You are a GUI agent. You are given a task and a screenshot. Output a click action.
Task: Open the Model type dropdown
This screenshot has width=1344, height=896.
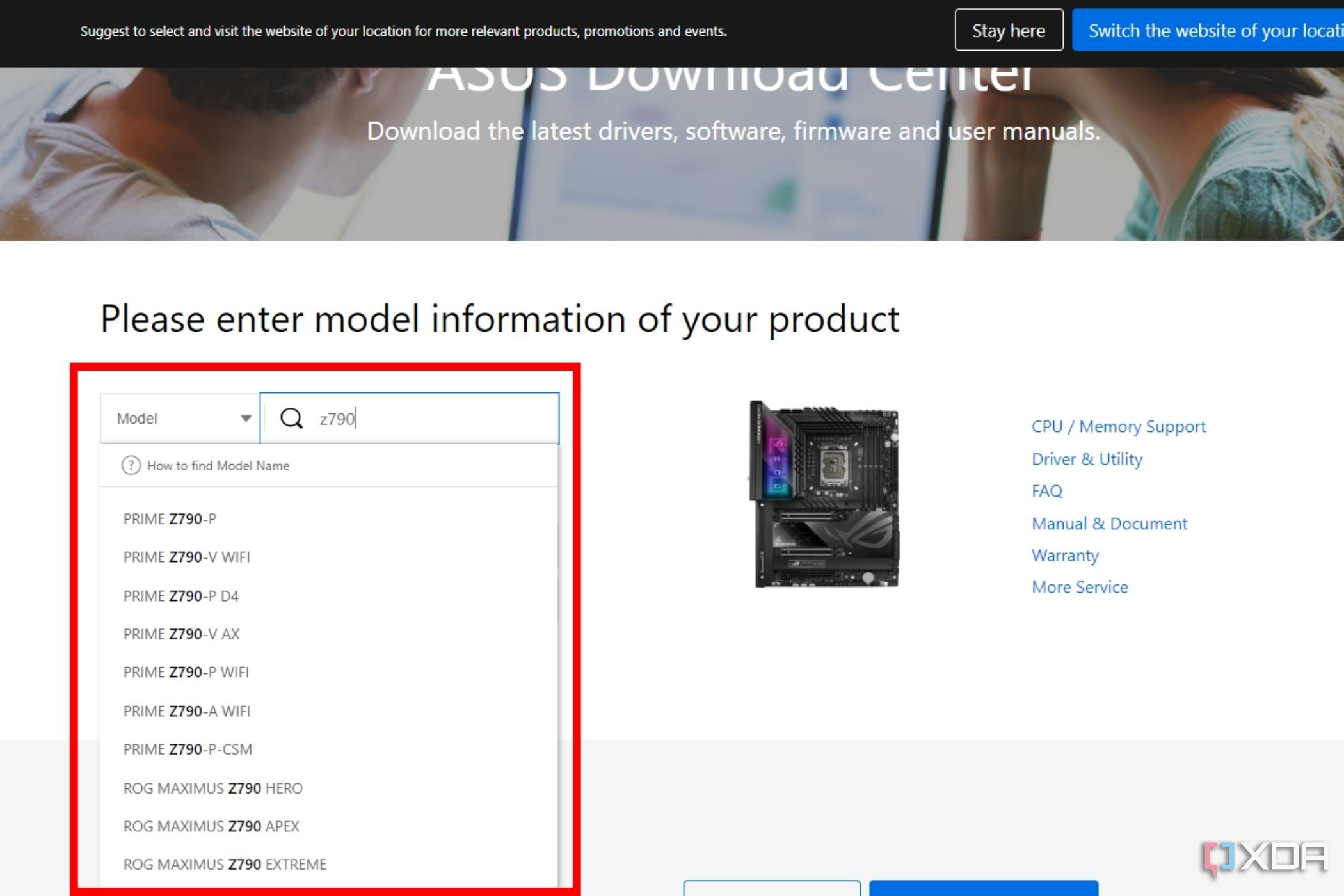pyautogui.click(x=180, y=419)
